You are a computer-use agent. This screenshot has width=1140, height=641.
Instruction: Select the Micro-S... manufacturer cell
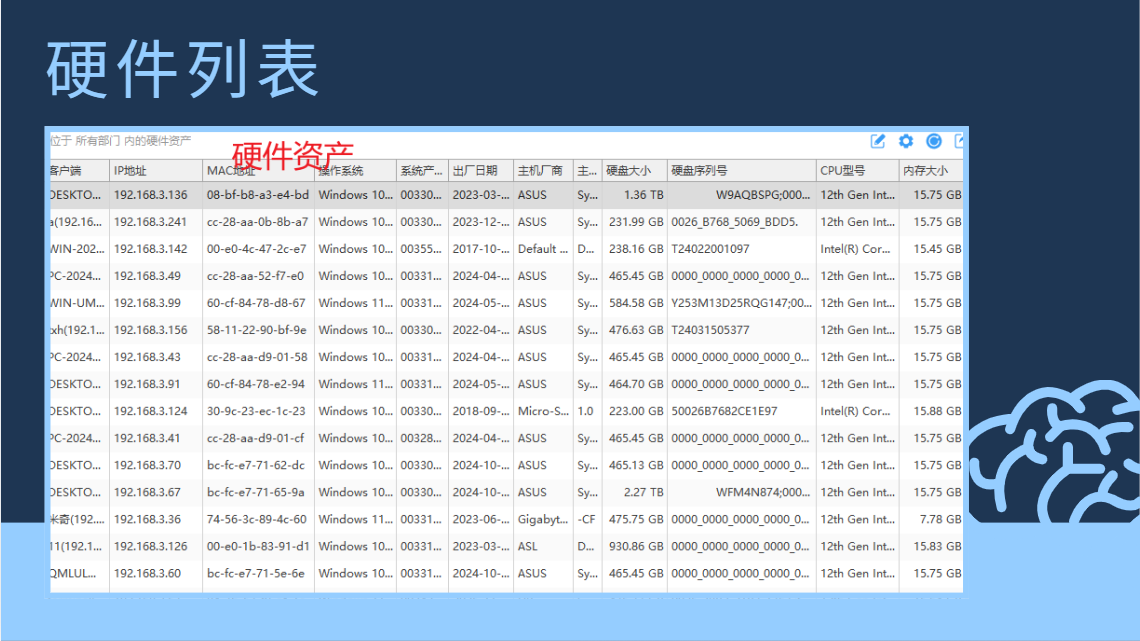click(543, 411)
